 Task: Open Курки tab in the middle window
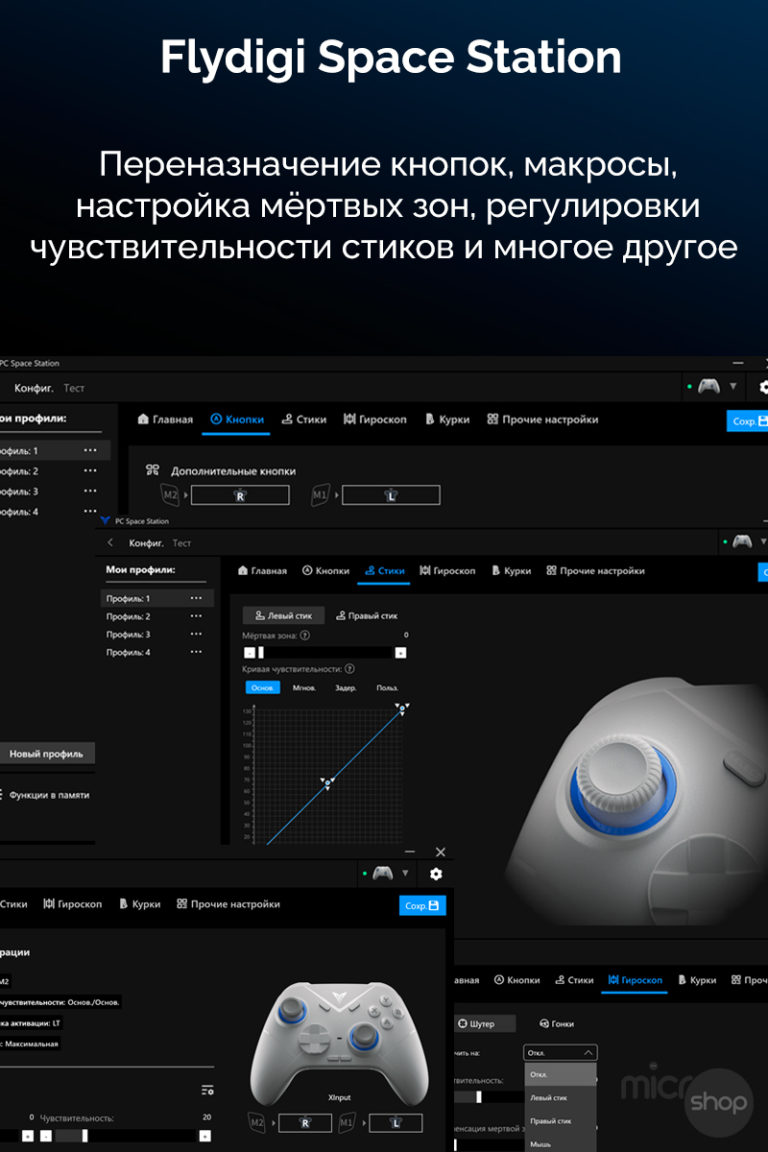(512, 571)
